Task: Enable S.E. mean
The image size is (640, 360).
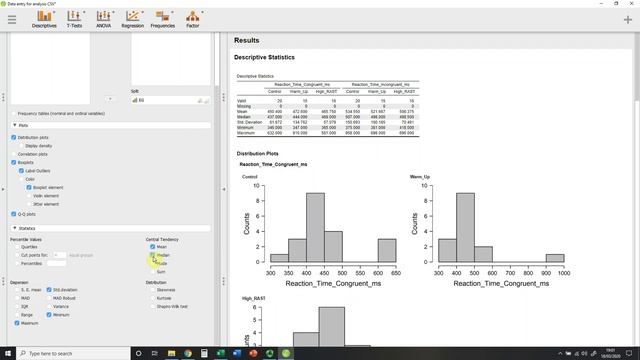Action: [17, 290]
